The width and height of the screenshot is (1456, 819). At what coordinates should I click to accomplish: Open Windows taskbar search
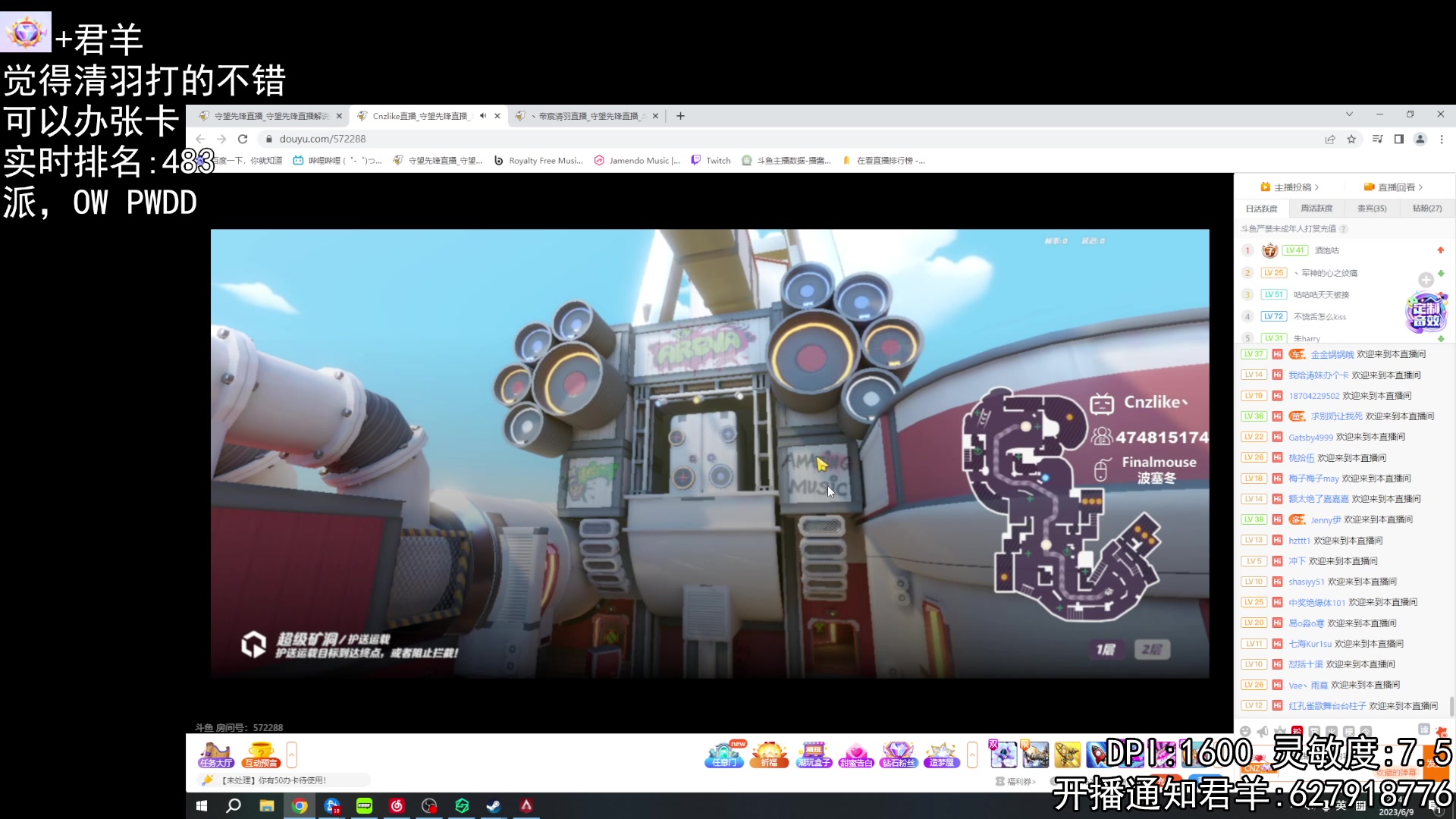234,806
